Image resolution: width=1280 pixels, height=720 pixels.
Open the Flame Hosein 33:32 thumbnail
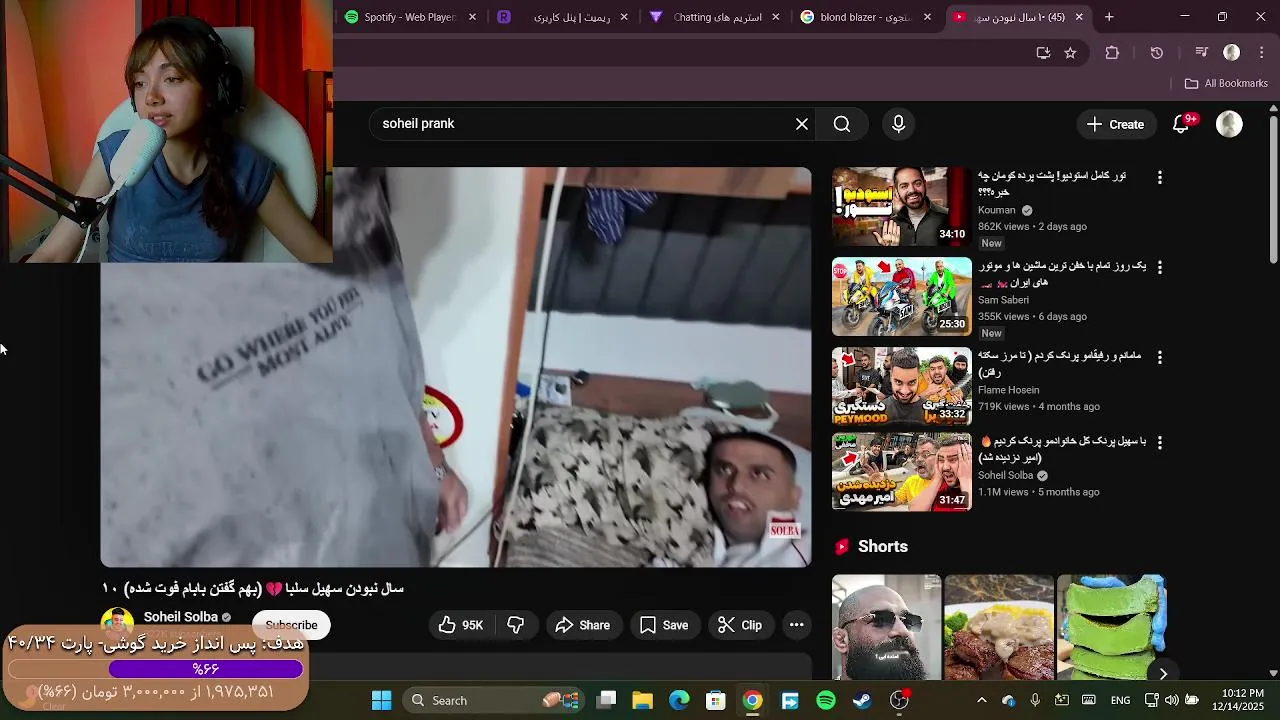pyautogui.click(x=901, y=386)
